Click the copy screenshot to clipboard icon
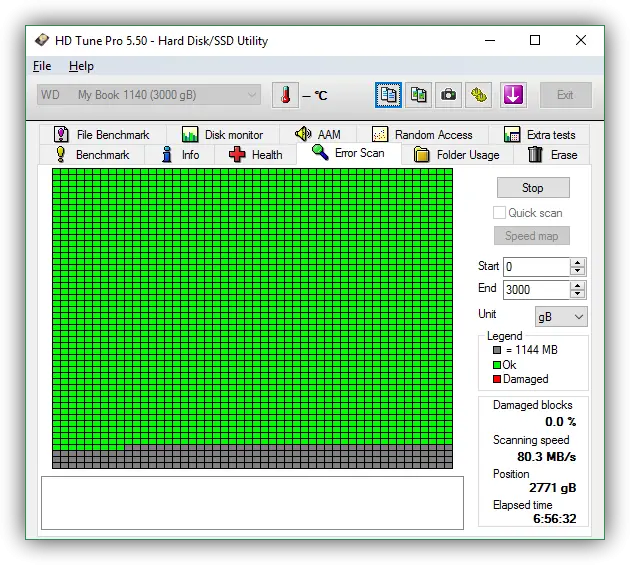 418,95
